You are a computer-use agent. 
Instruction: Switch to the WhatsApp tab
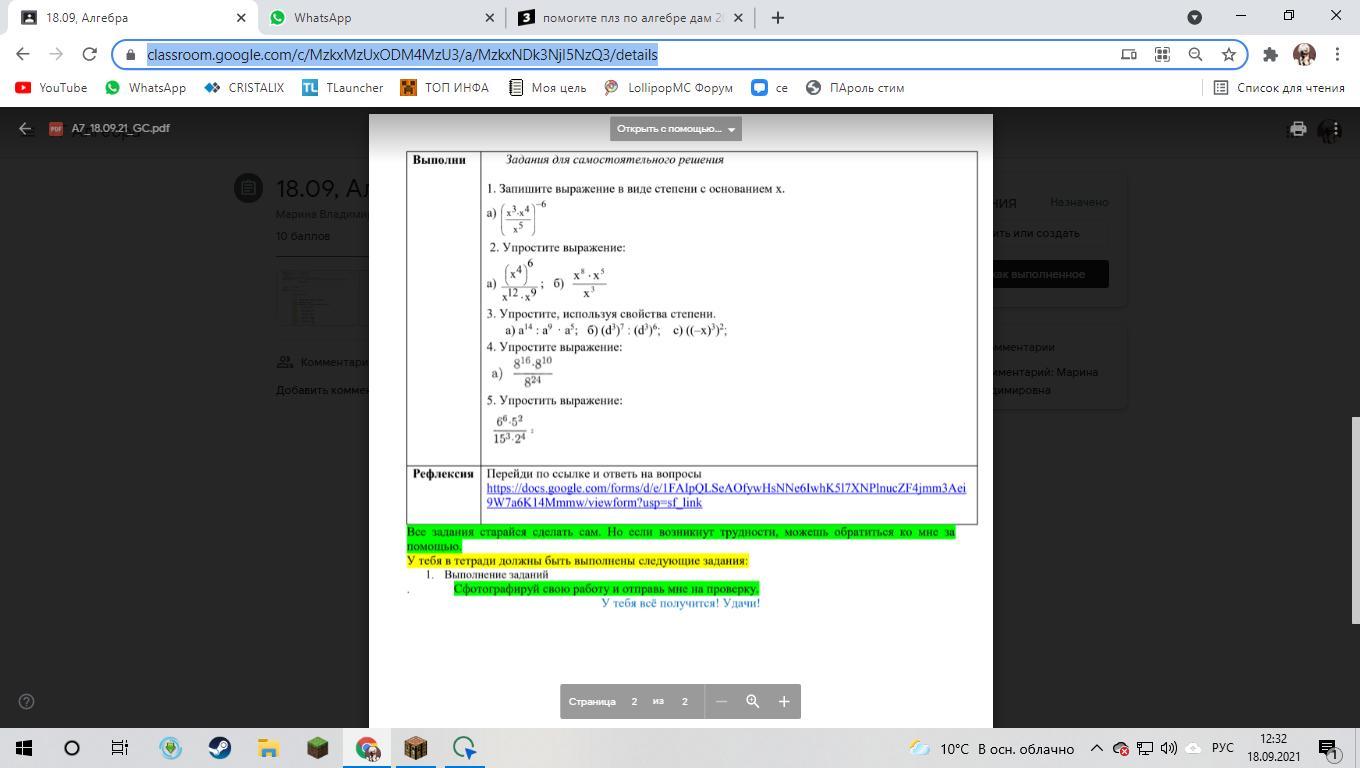coord(380,17)
